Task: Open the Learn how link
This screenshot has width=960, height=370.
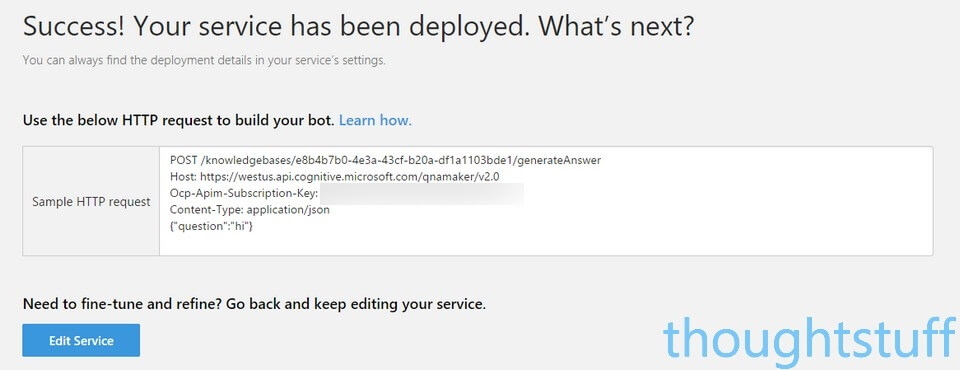Action: click(x=375, y=120)
